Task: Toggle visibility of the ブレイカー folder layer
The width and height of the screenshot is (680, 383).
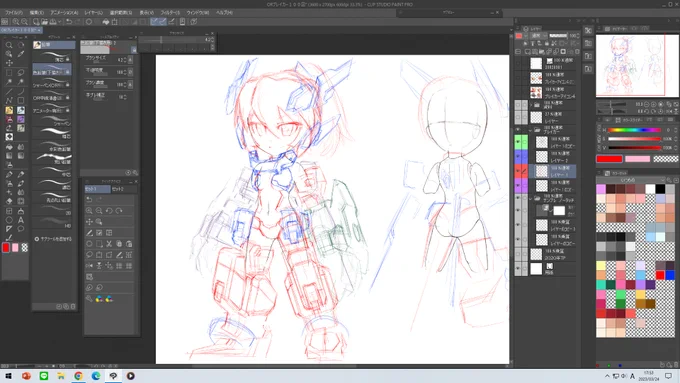Action: click(518, 130)
